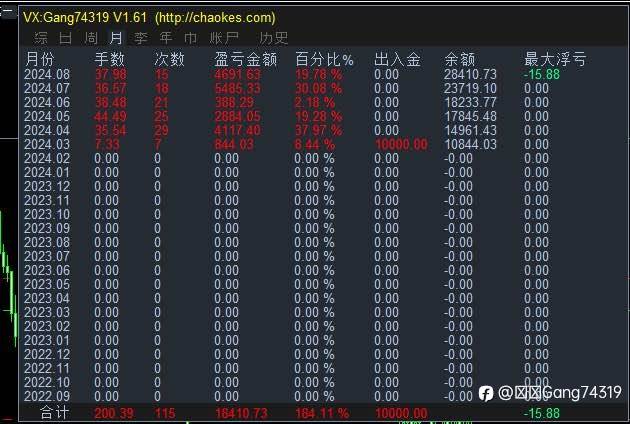The height and width of the screenshot is (424, 630).
Task: Click the 手数 column header
Action: click(x=110, y=59)
